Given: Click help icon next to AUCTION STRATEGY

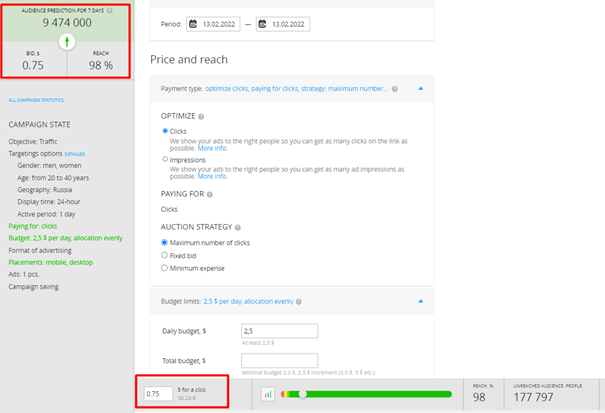Looking at the screenshot, I should pos(236,227).
